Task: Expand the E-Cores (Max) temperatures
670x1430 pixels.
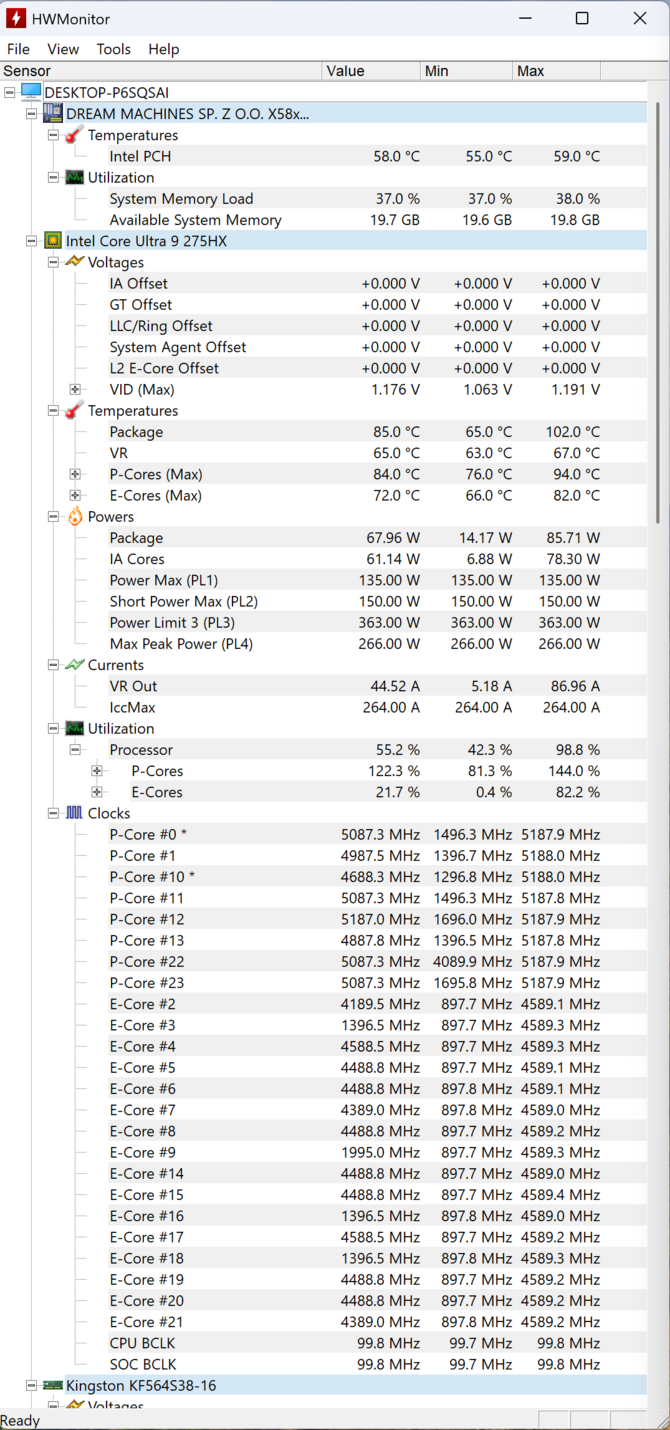Action: (x=75, y=495)
